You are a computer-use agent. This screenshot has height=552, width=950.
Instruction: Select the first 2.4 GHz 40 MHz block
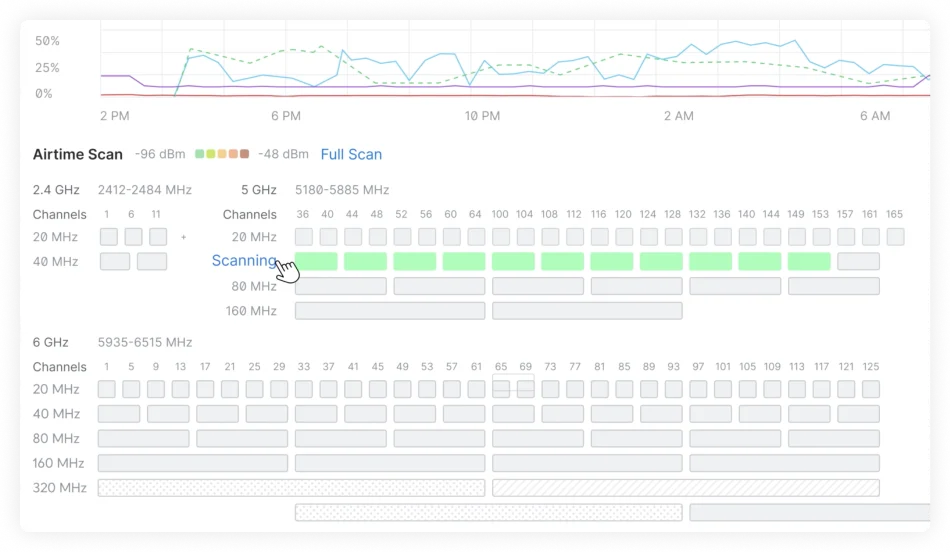click(x=115, y=262)
